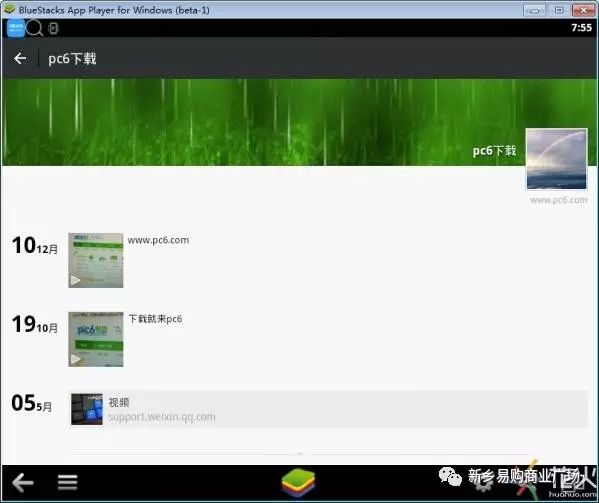Go back using the header arrow

pos(20,58)
